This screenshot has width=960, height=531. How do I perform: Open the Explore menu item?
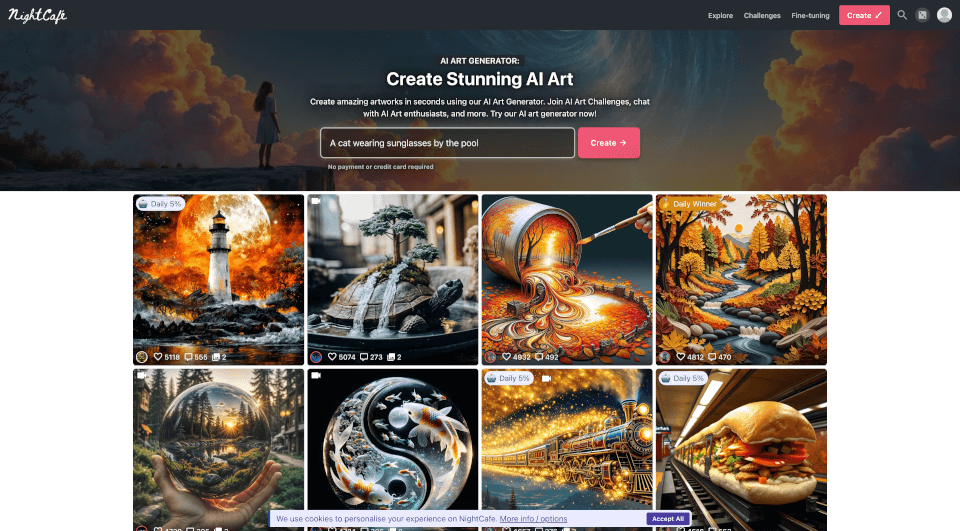point(720,15)
